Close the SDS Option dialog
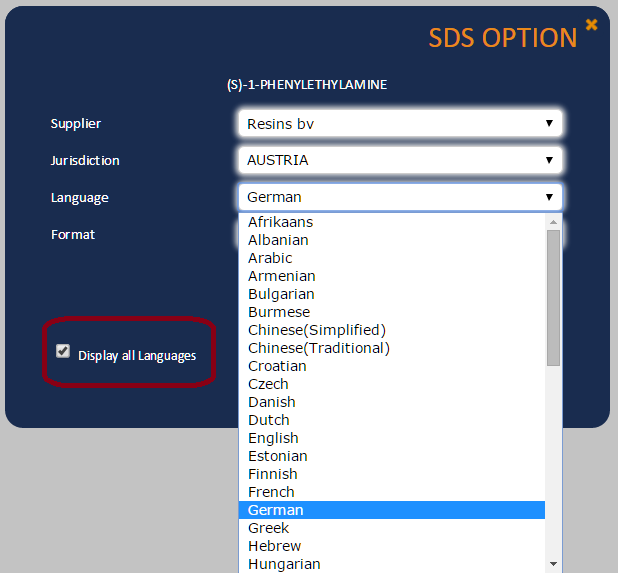618x573 pixels. coord(591,24)
